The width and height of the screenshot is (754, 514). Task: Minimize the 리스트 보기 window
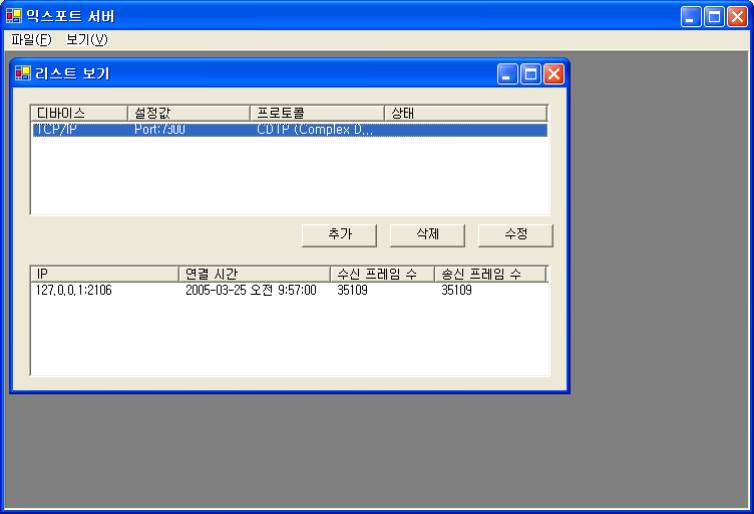[x=507, y=74]
